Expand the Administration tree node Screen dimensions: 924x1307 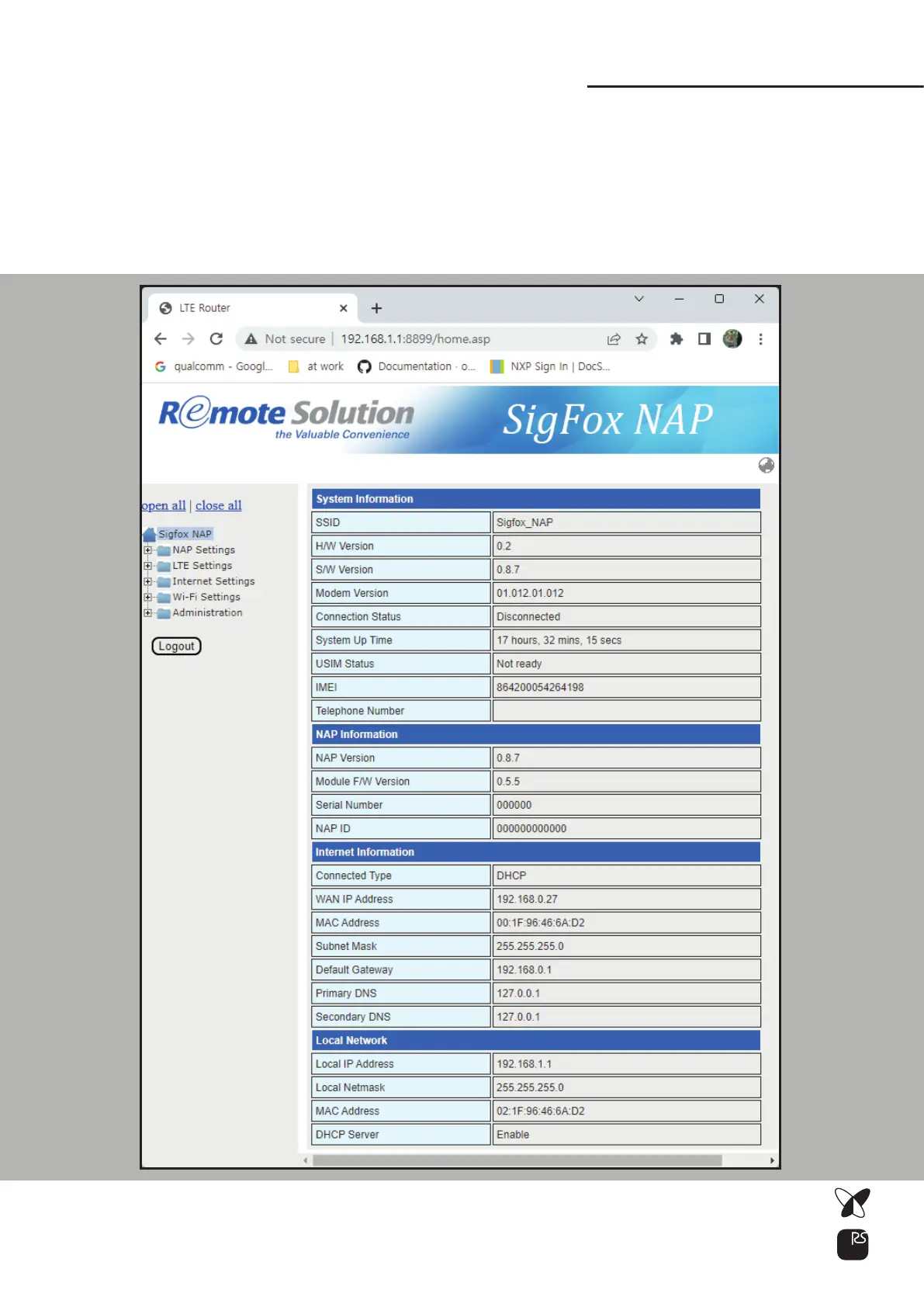pyautogui.click(x=147, y=613)
